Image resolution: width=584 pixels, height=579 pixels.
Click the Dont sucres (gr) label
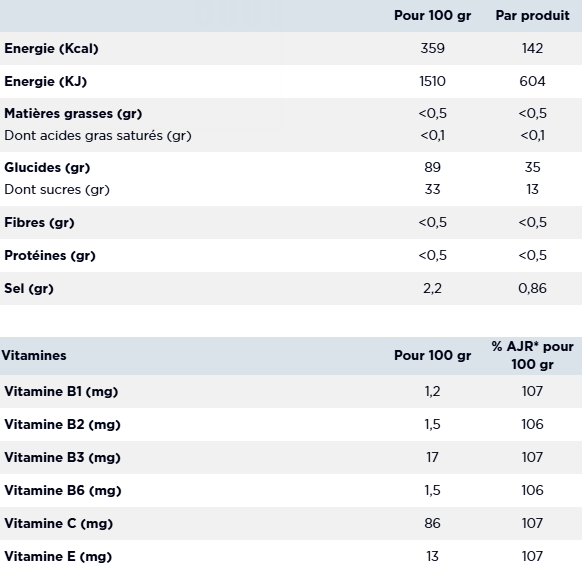tap(57, 190)
